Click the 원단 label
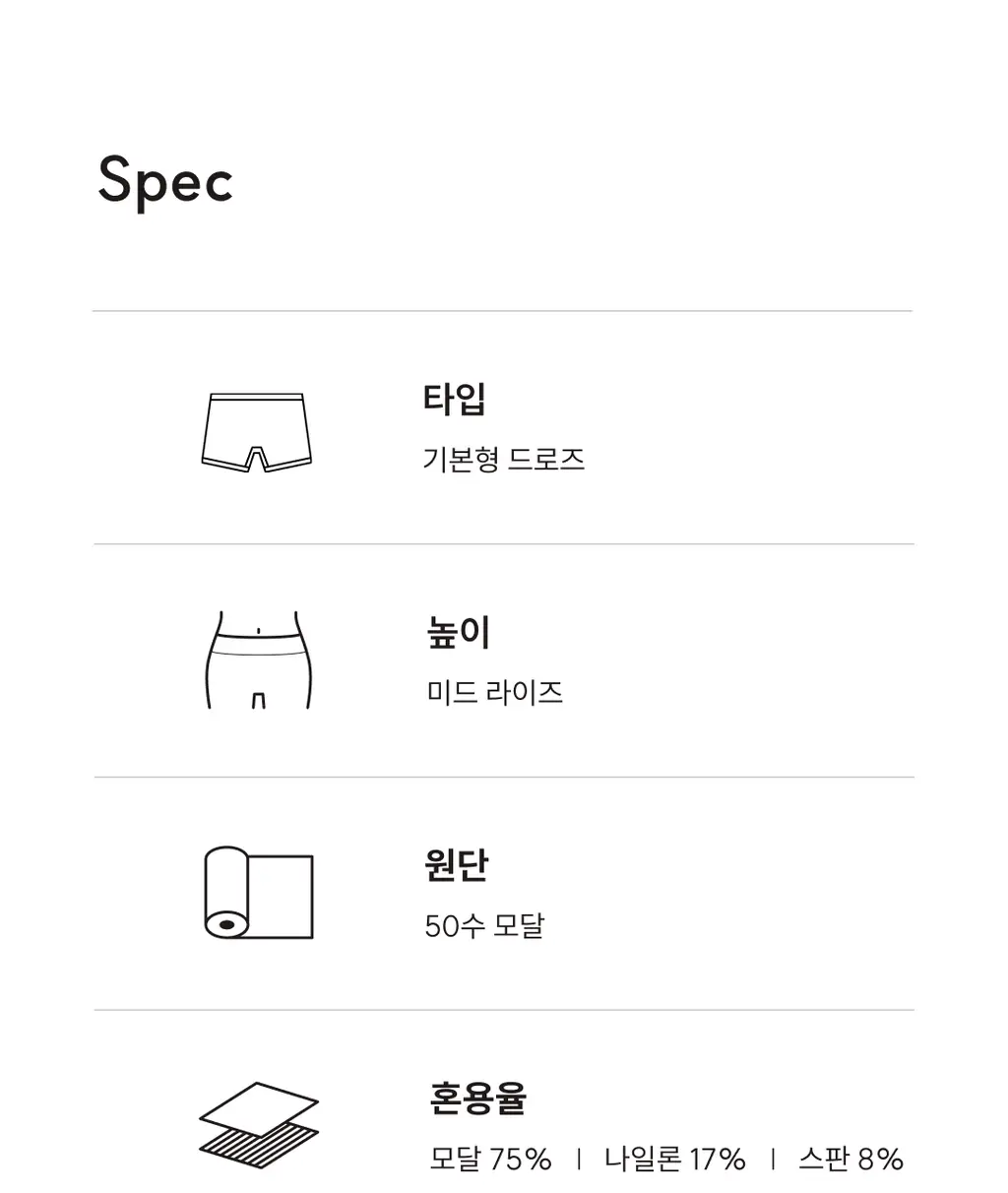1008x1193 pixels. [x=457, y=865]
